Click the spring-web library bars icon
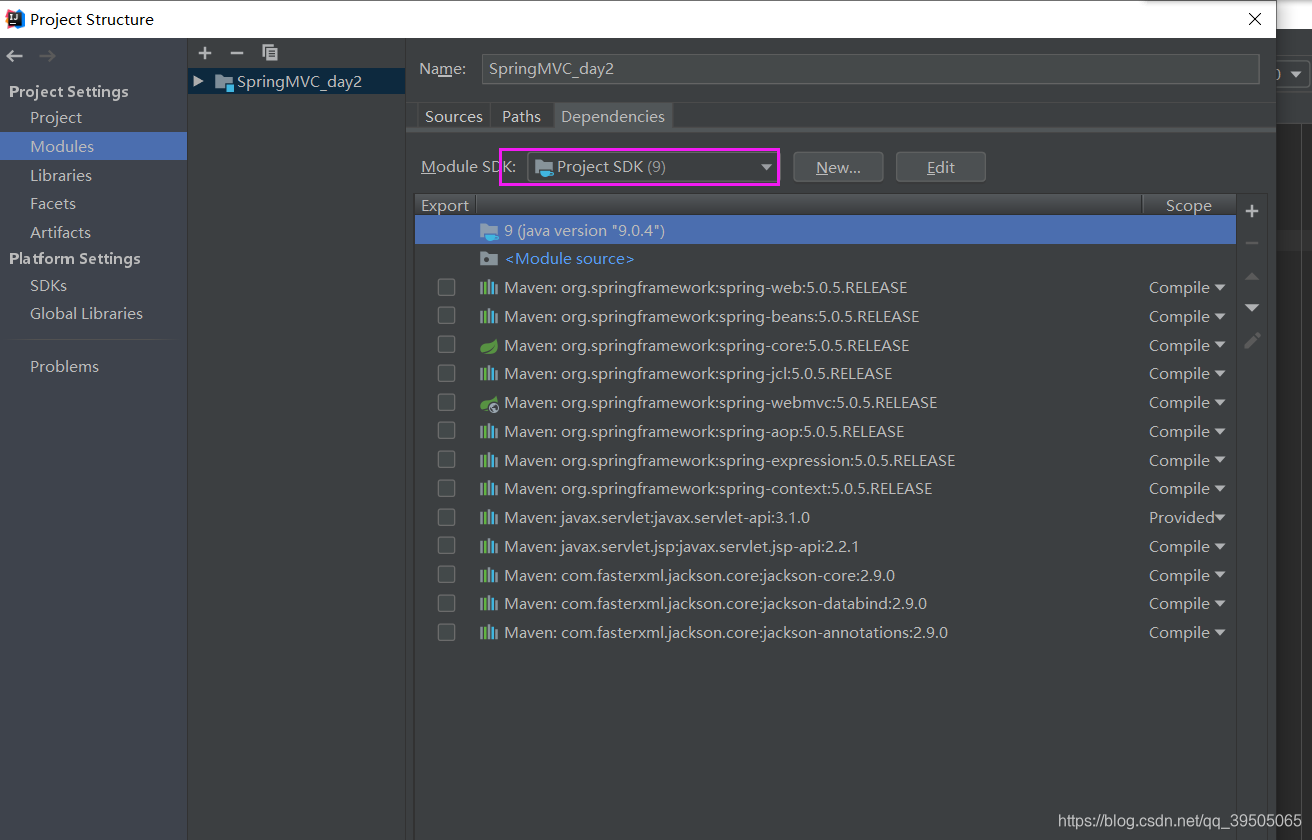Screen dimensions: 1312x840 (x=489, y=288)
